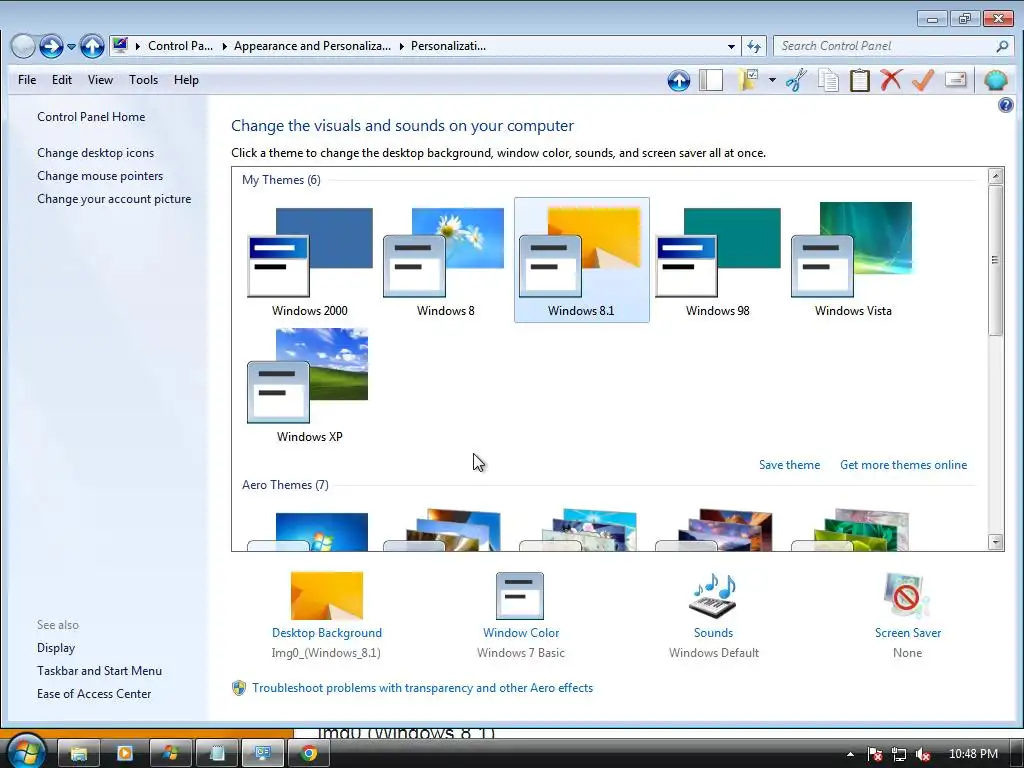Click the red X Delete toolbar icon
Screen dimensions: 1024x768
pos(891,80)
